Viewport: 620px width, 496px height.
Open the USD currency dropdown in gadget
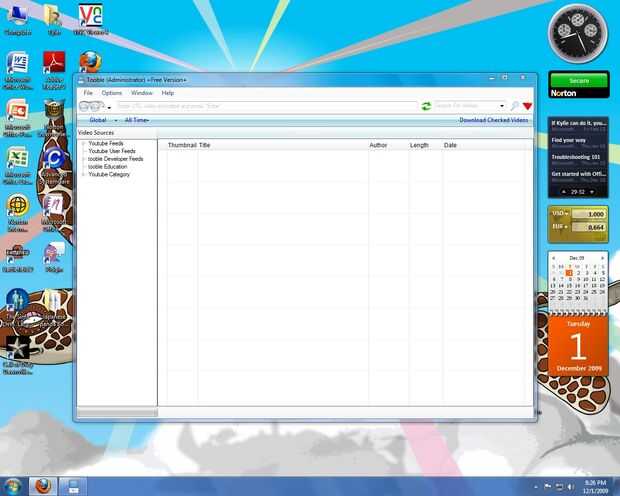coord(560,214)
